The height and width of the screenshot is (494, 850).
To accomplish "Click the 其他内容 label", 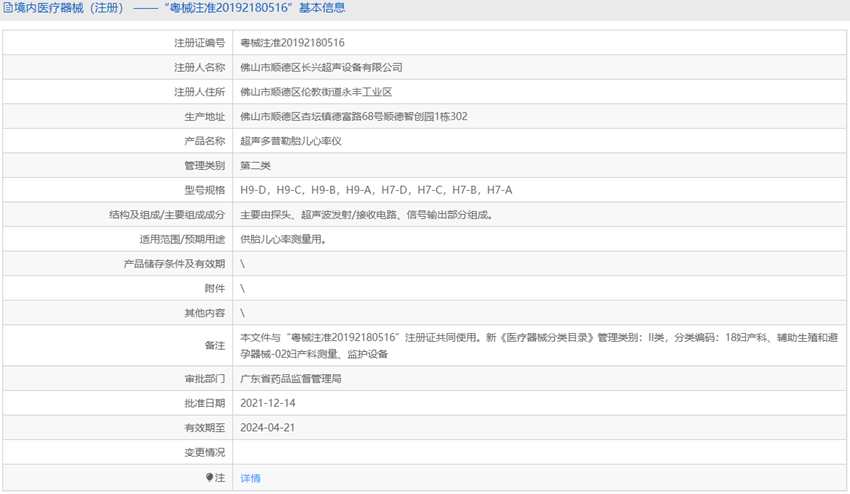I will pos(204,313).
